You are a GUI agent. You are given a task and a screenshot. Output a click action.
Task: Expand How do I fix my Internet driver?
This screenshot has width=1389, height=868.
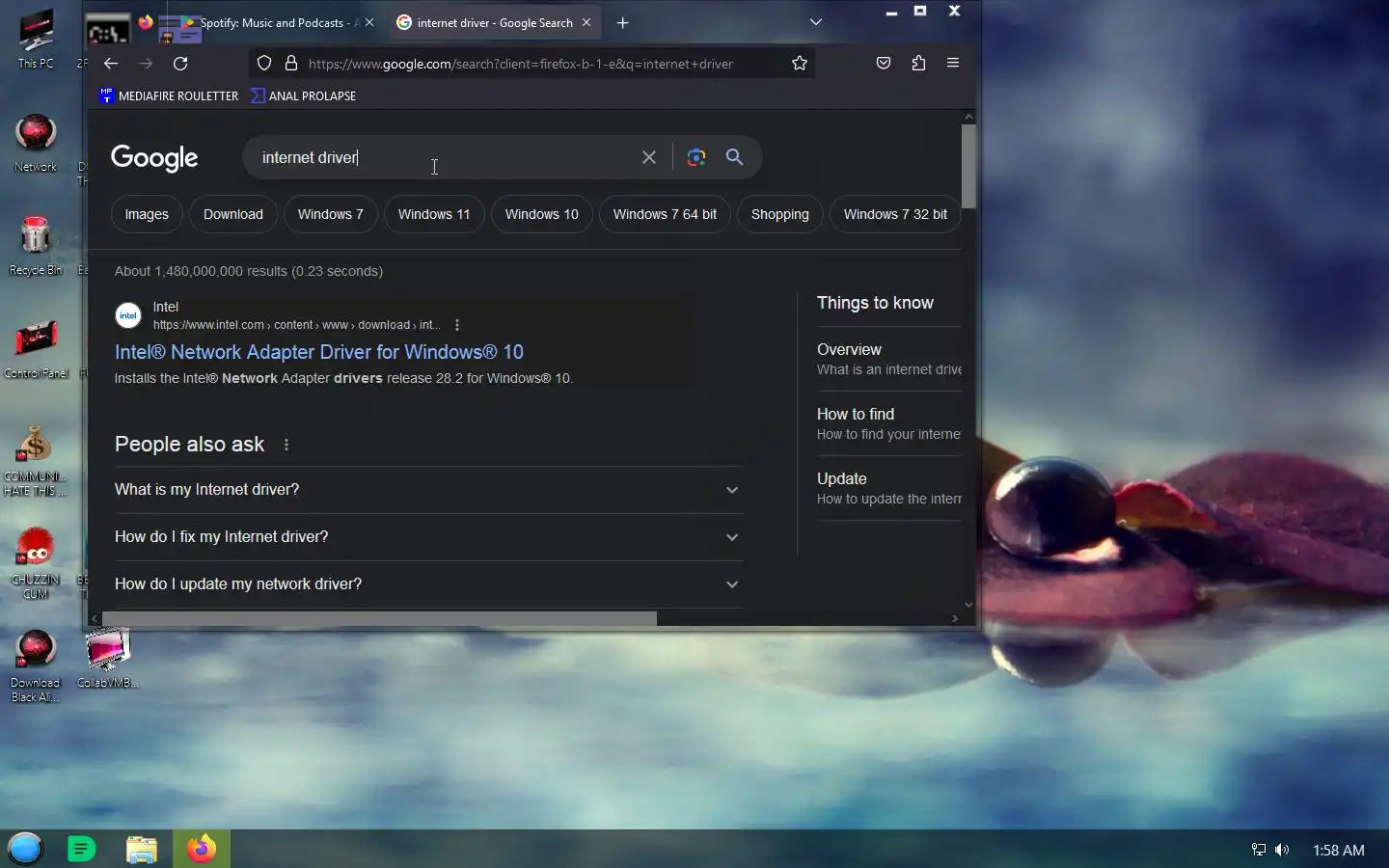tap(428, 537)
